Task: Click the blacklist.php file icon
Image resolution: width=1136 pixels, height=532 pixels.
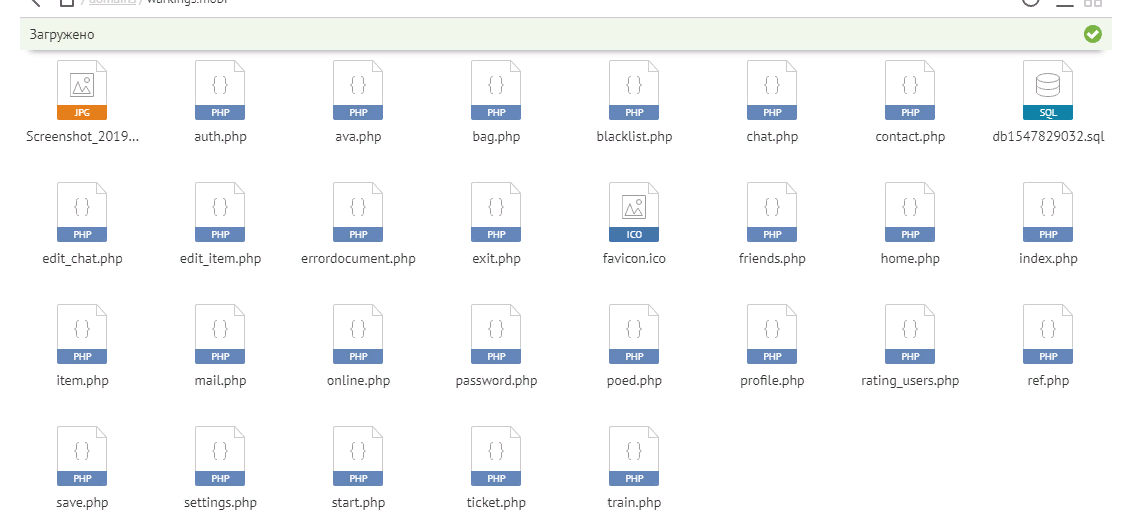Action: (x=634, y=91)
